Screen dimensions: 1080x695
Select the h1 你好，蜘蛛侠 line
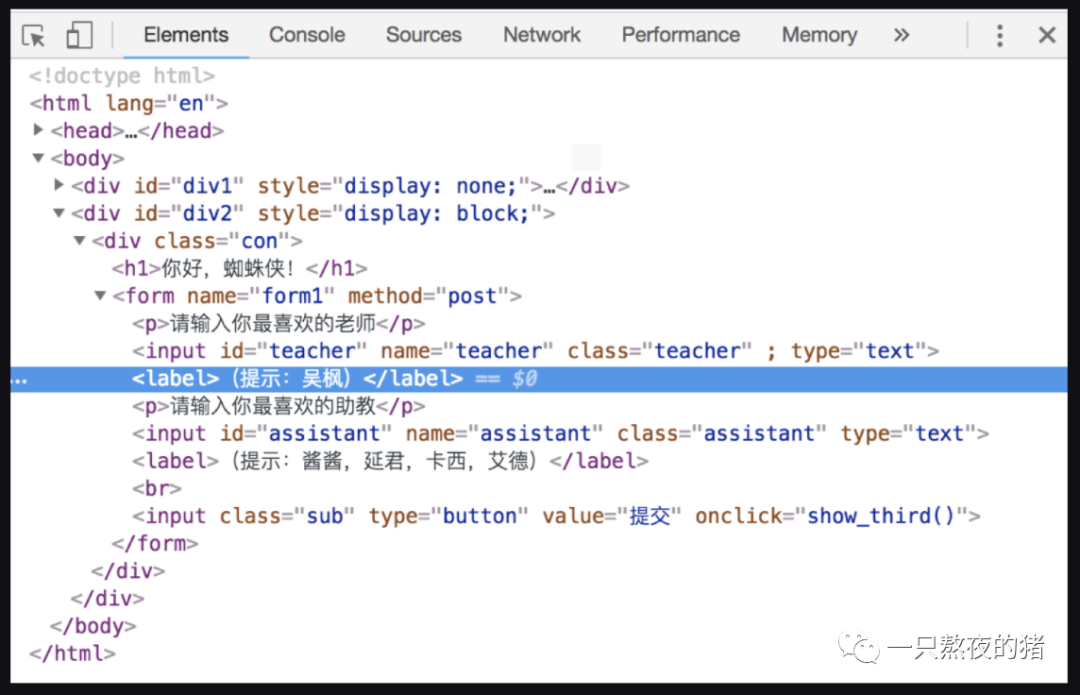(240, 268)
